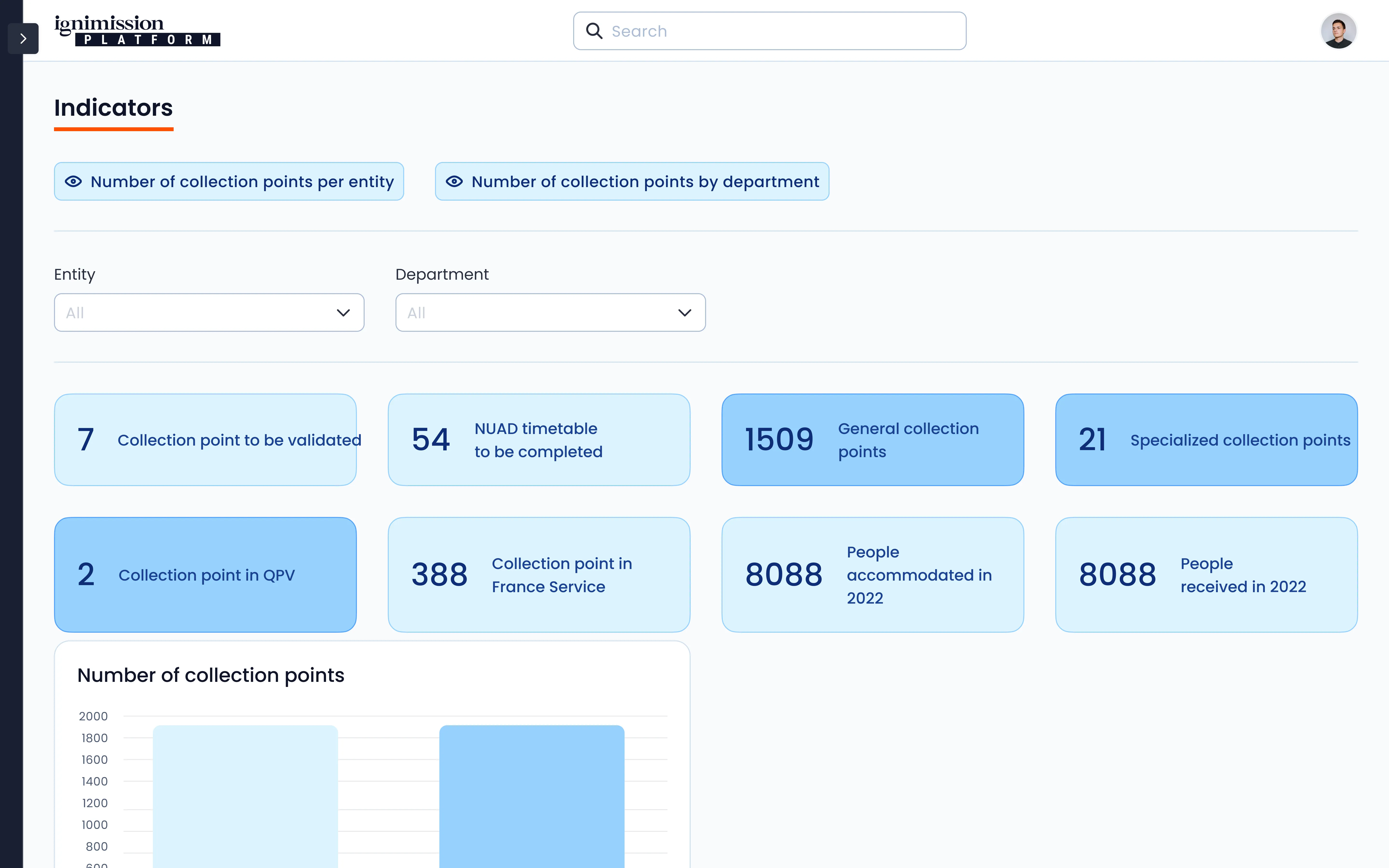This screenshot has width=1389, height=868.
Task: Open Number of collection points per entity
Action: click(229, 181)
